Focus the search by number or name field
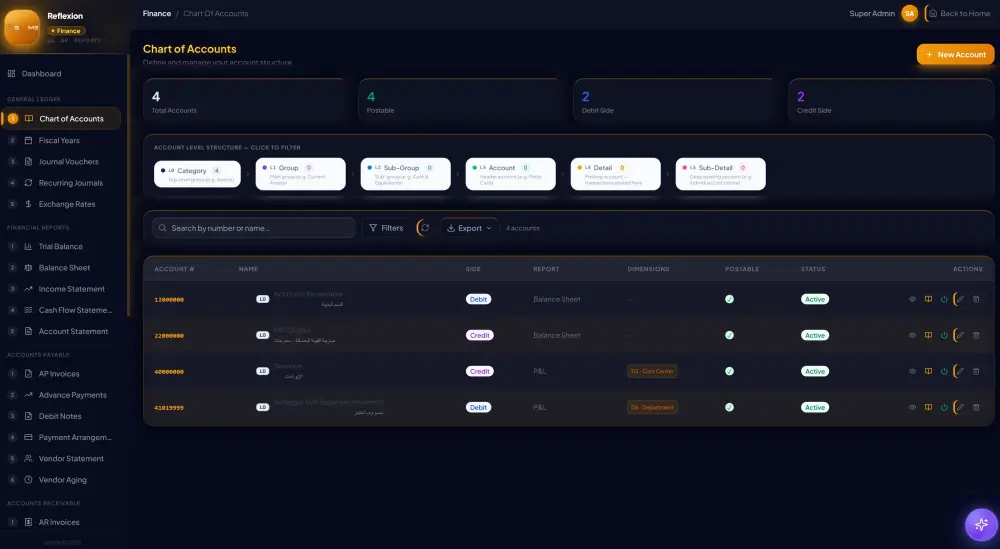This screenshot has height=549, width=1000. click(254, 228)
